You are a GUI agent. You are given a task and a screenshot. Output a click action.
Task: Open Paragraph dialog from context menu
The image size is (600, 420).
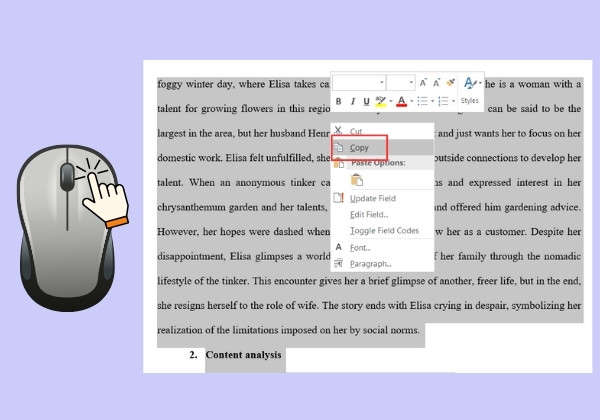tap(383, 264)
